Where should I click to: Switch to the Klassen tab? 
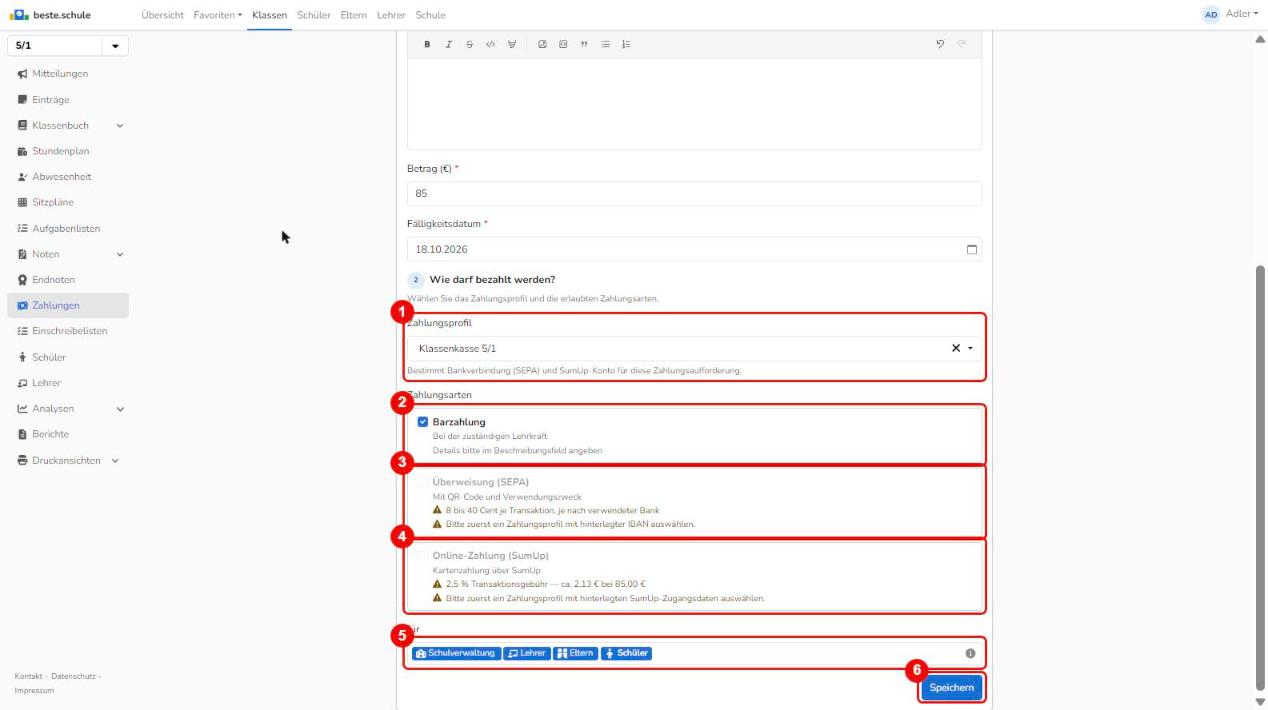click(270, 15)
